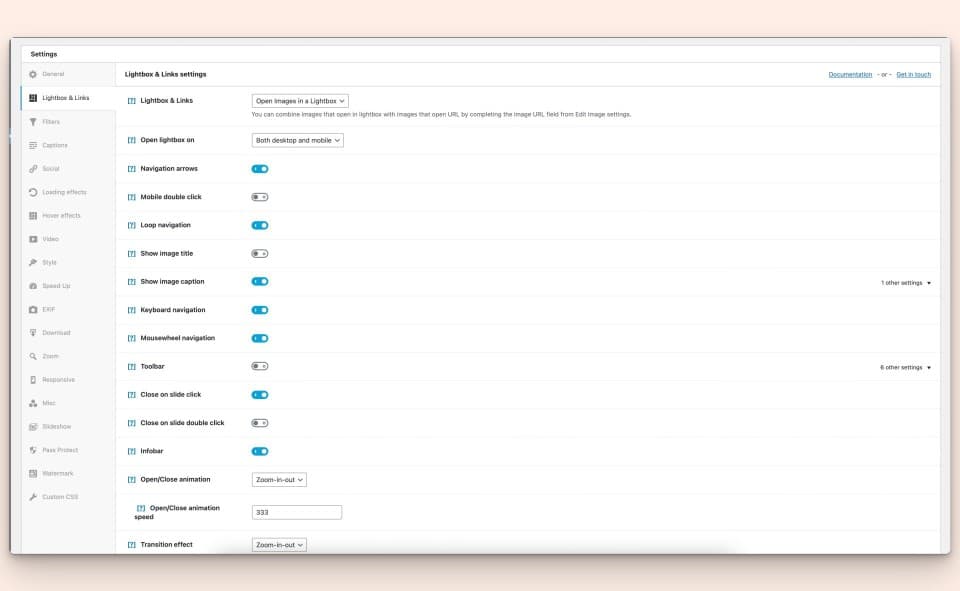Click the help icon beside Infobar
The height and width of the screenshot is (591, 960).
coord(132,451)
